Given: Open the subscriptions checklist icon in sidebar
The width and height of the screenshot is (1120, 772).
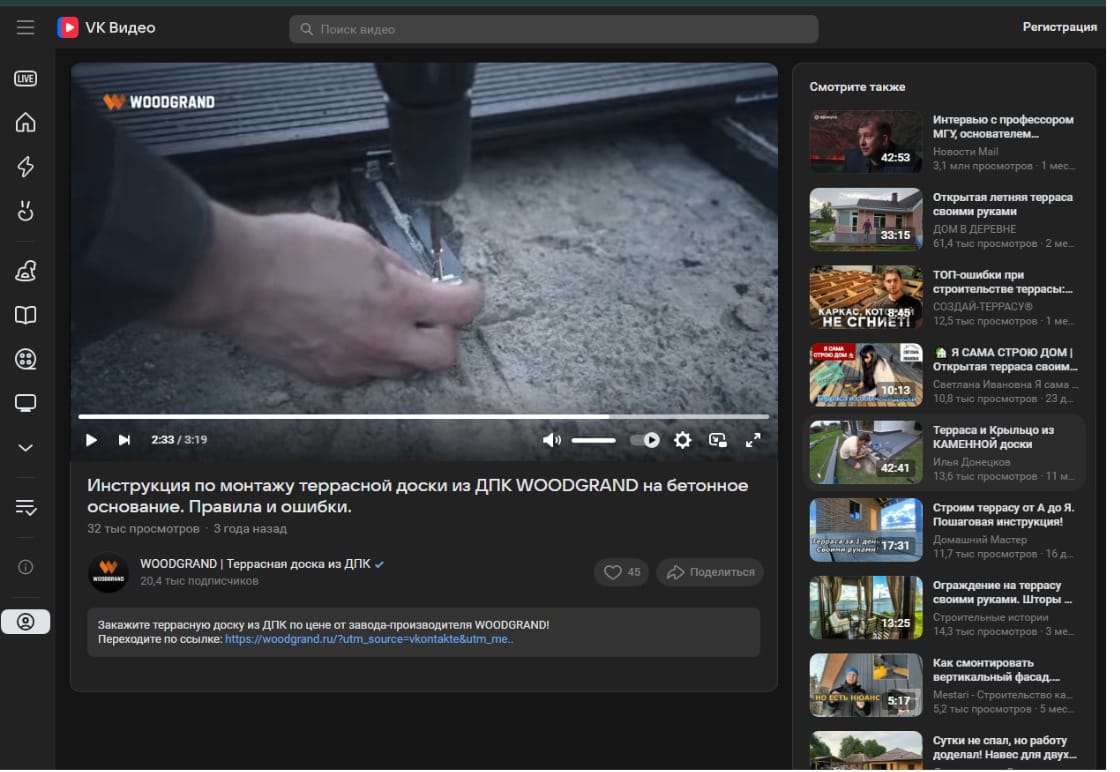Looking at the screenshot, I should 26,508.
